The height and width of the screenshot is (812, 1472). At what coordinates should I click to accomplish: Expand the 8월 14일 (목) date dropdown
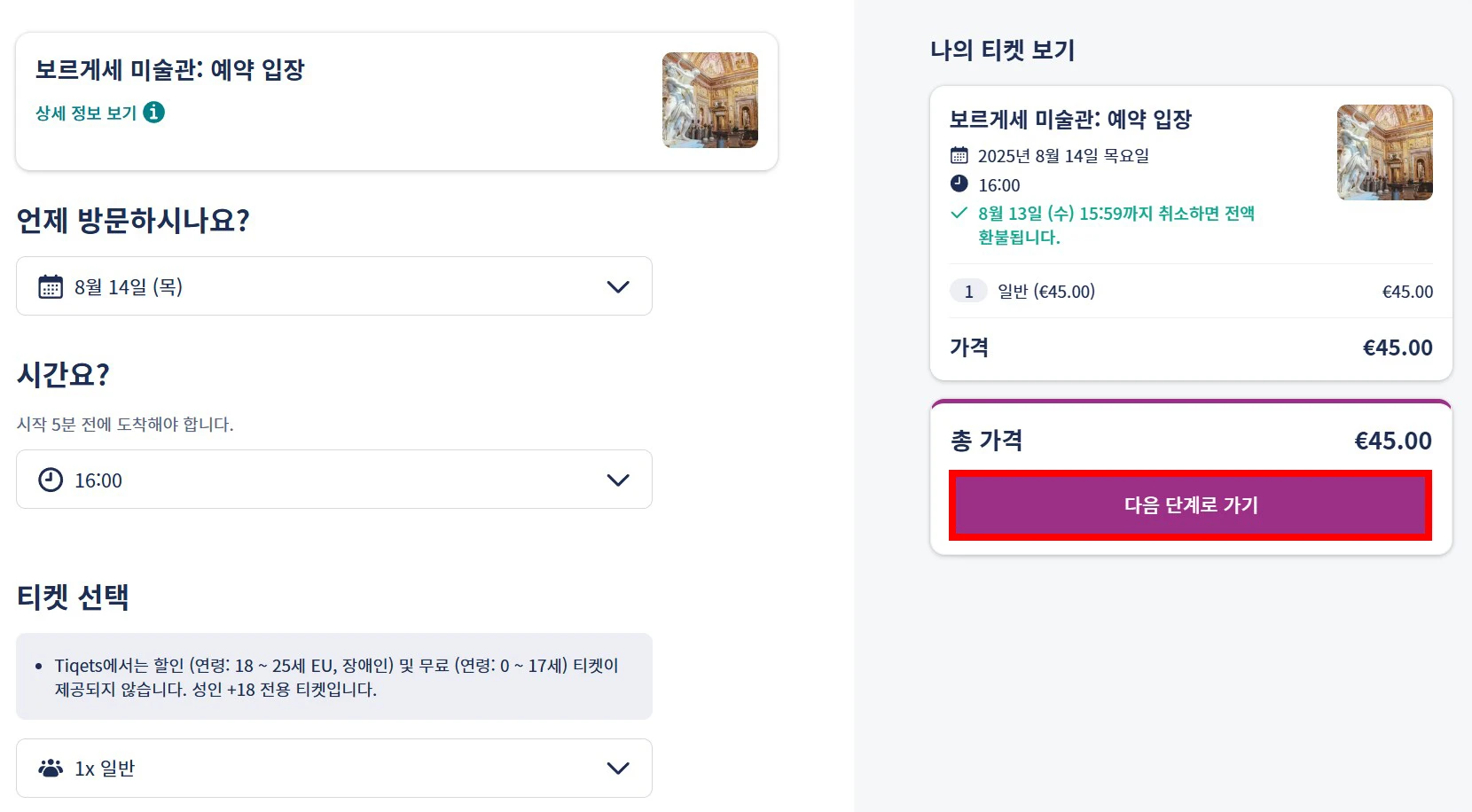point(333,286)
